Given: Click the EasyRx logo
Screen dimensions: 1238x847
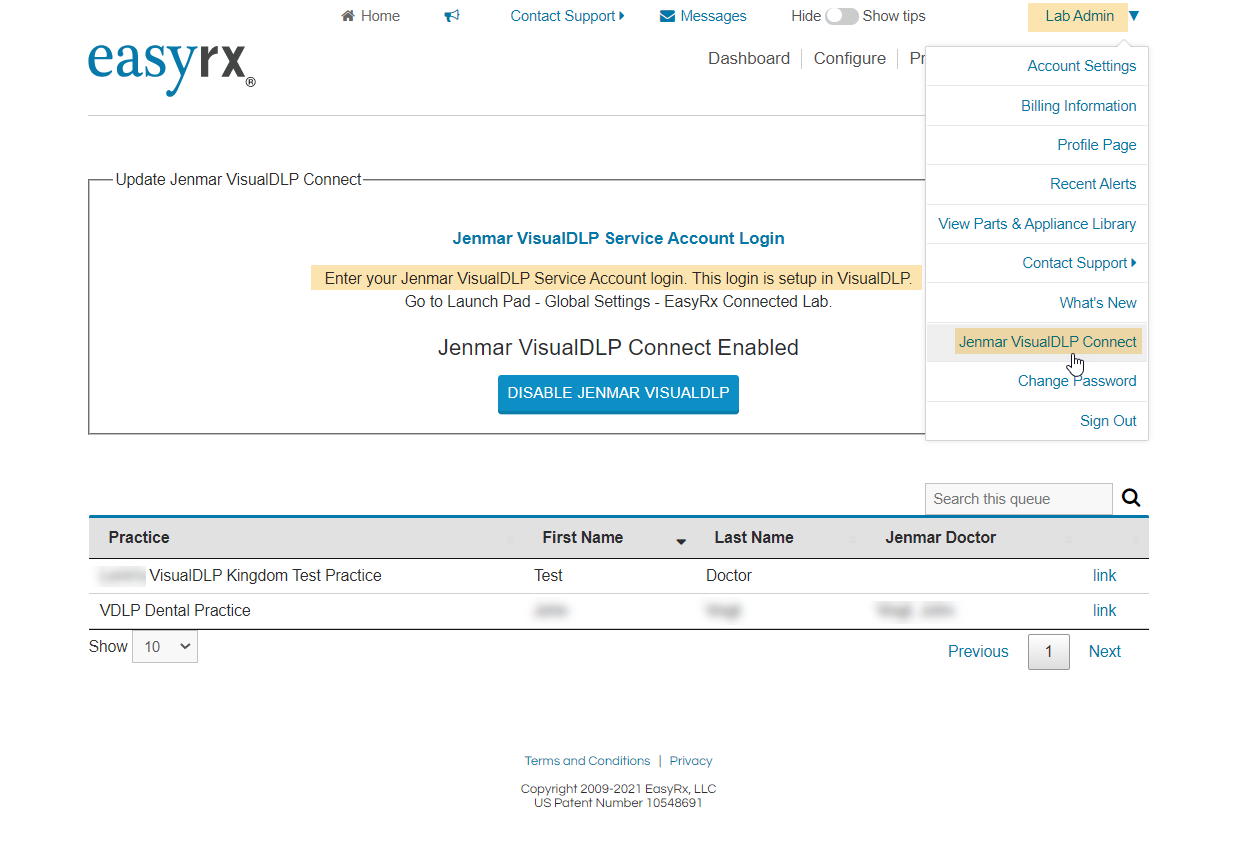Looking at the screenshot, I should pos(171,67).
